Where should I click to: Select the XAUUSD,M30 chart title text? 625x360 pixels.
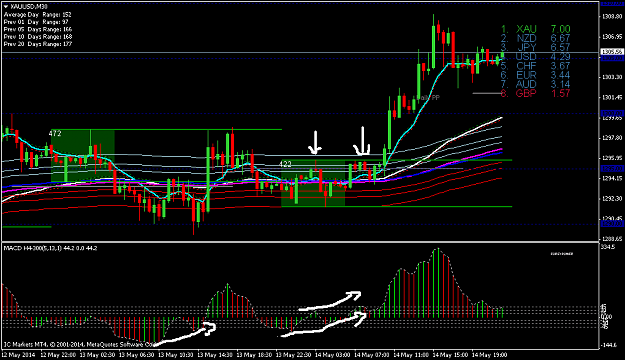(29, 7)
